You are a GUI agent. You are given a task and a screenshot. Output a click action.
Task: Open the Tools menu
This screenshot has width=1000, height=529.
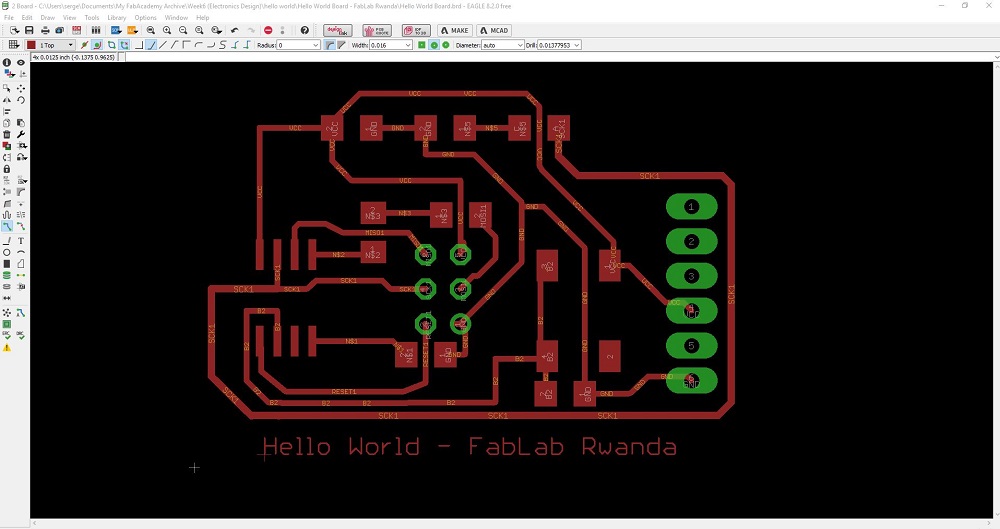pos(92,17)
